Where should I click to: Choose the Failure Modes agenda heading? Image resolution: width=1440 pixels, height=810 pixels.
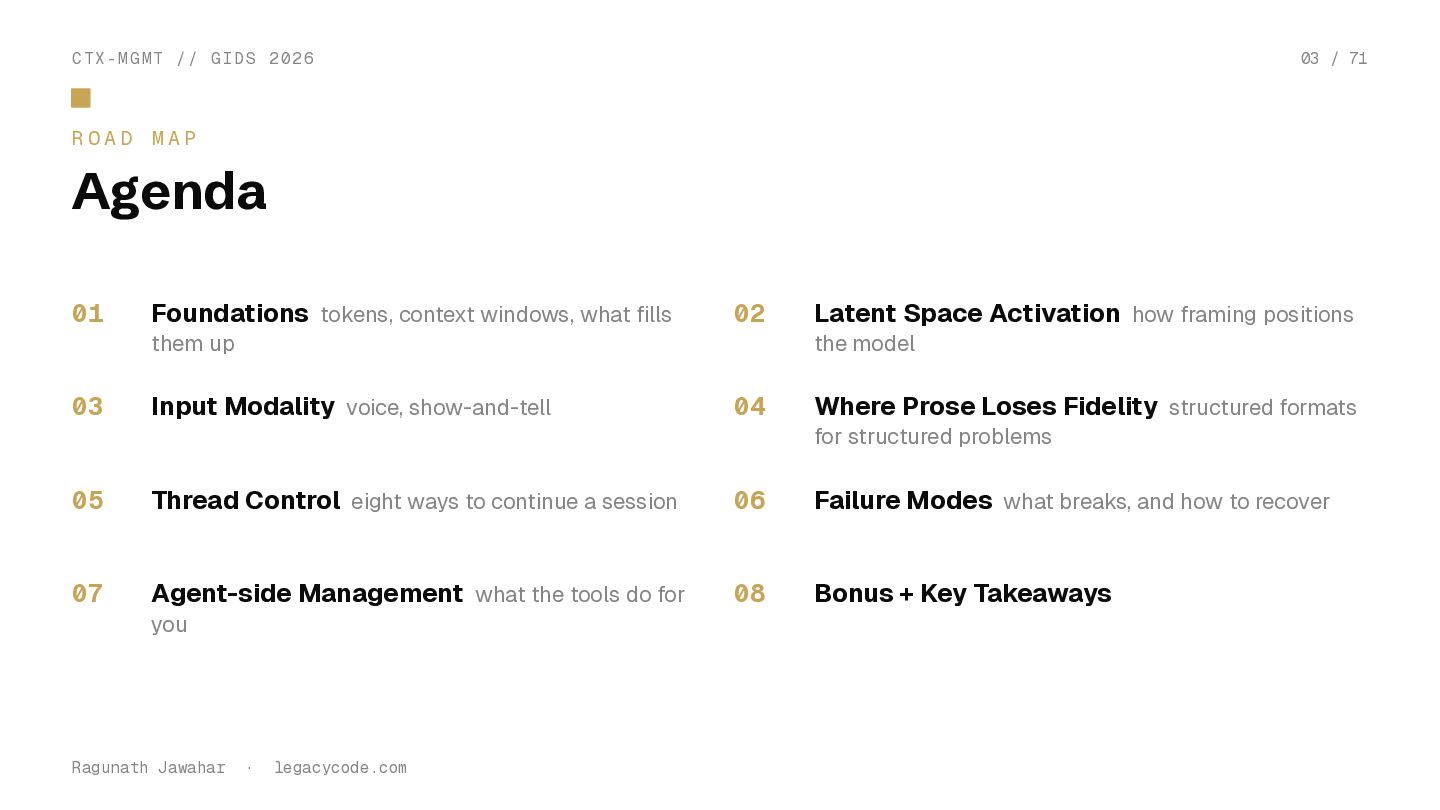click(x=903, y=500)
